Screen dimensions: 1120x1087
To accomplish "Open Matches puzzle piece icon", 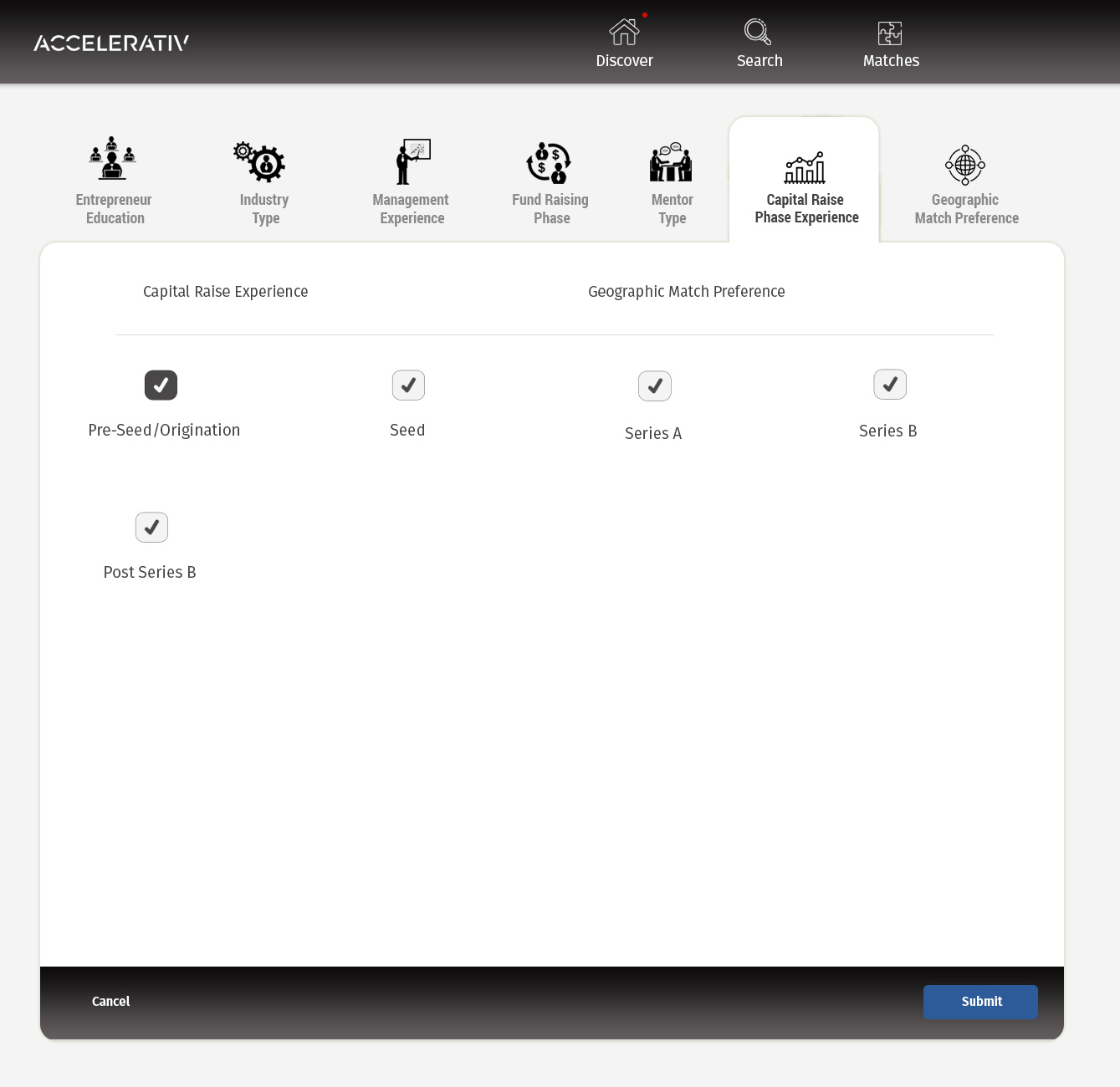I will (x=890, y=33).
